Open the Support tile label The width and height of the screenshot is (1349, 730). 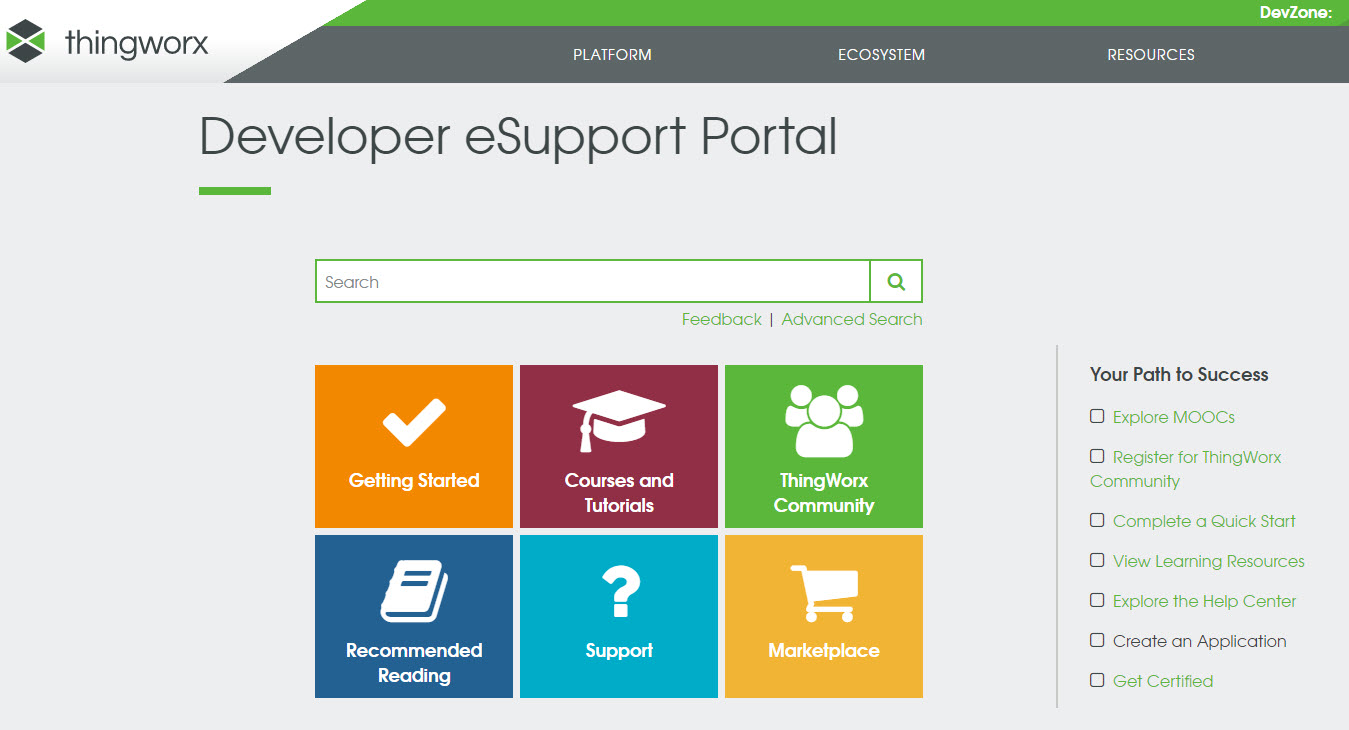pos(619,650)
